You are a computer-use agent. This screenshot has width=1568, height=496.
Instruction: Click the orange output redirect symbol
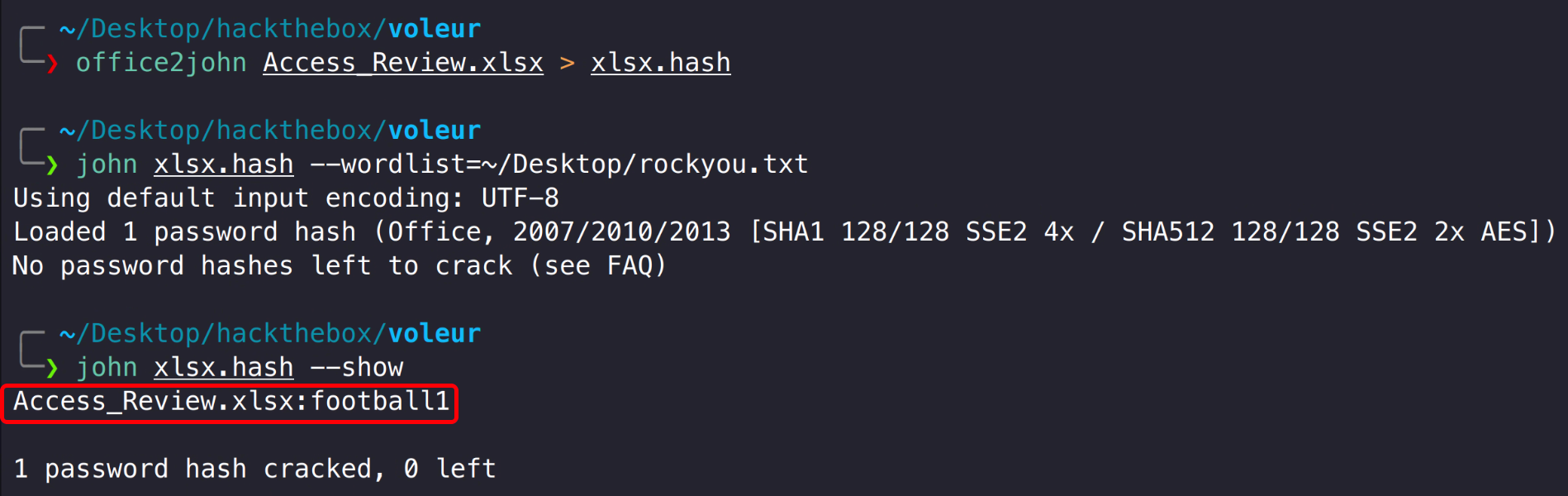pos(567,64)
